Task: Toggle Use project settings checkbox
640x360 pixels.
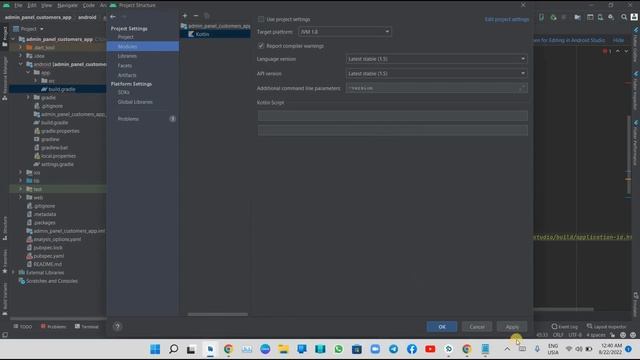Action: coord(261,19)
